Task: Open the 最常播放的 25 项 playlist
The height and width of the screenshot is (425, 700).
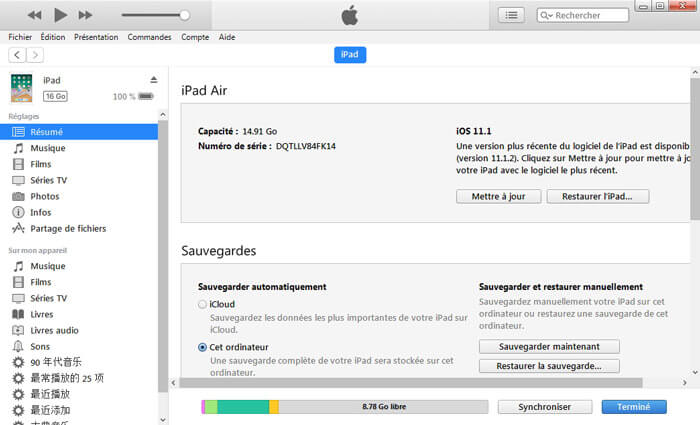Action: pos(79,378)
